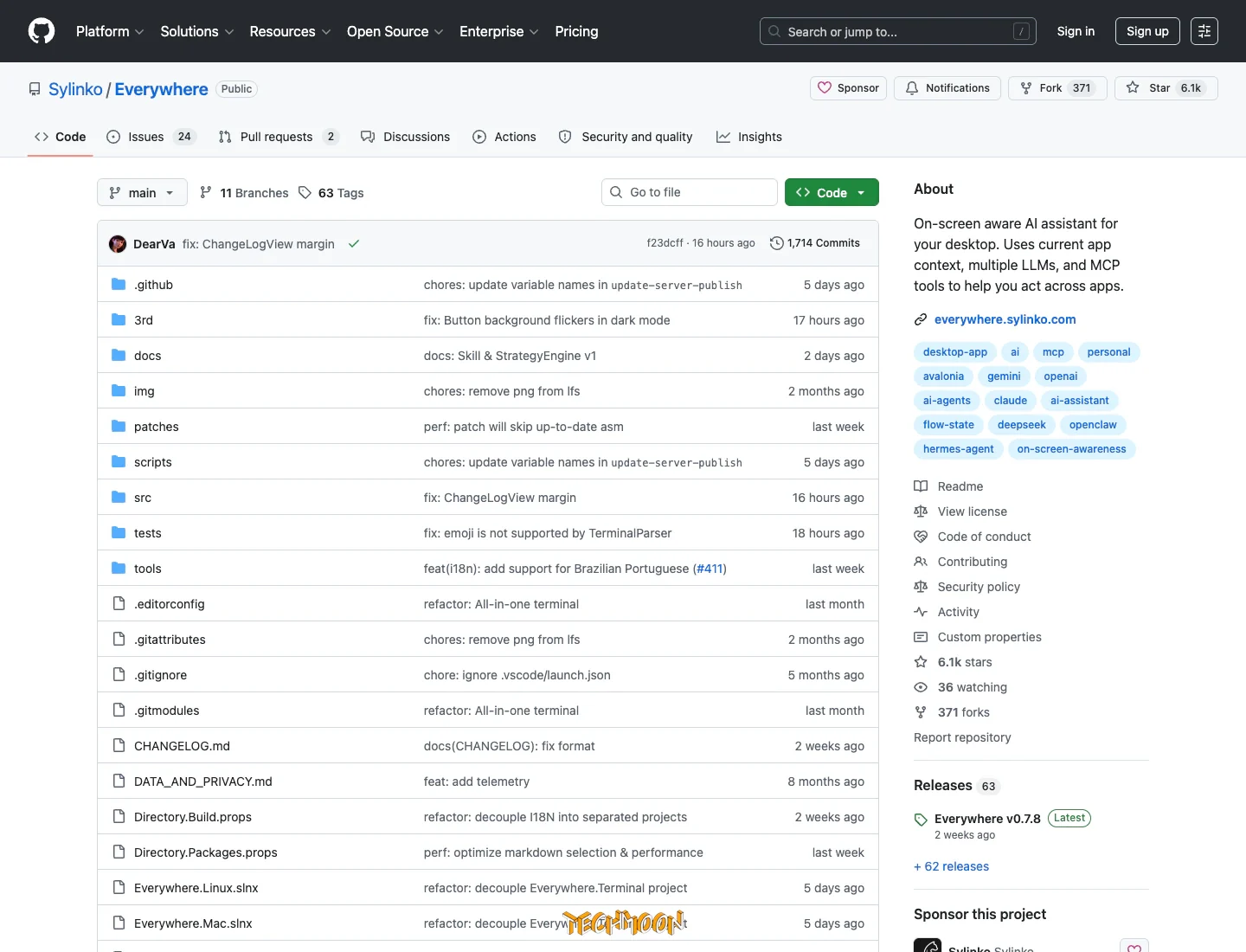Open the Insights tab
The height and width of the screenshot is (952, 1246).
(749, 137)
